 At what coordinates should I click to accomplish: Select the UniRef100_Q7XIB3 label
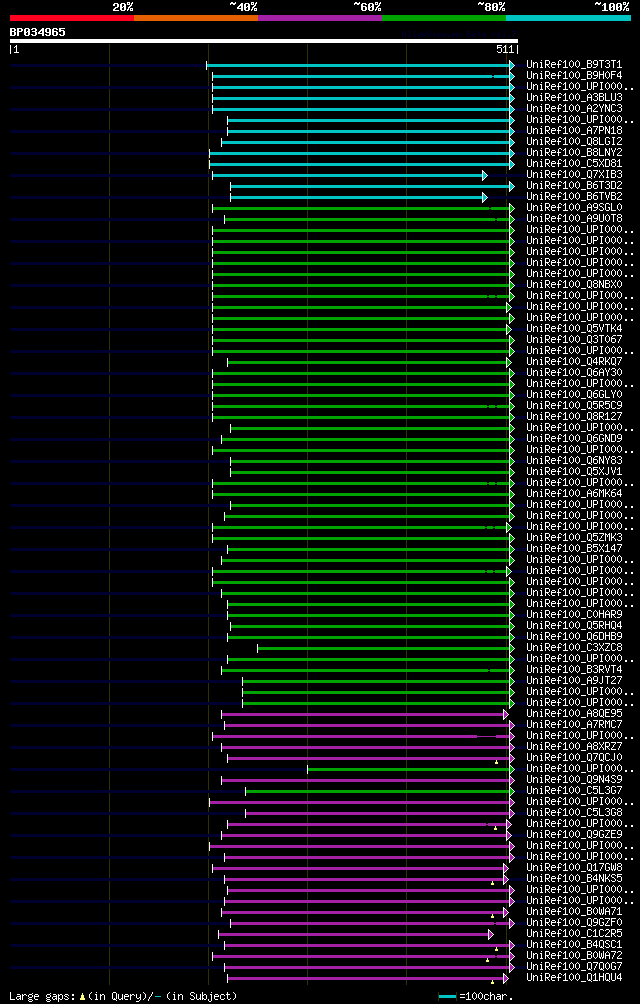(574, 175)
